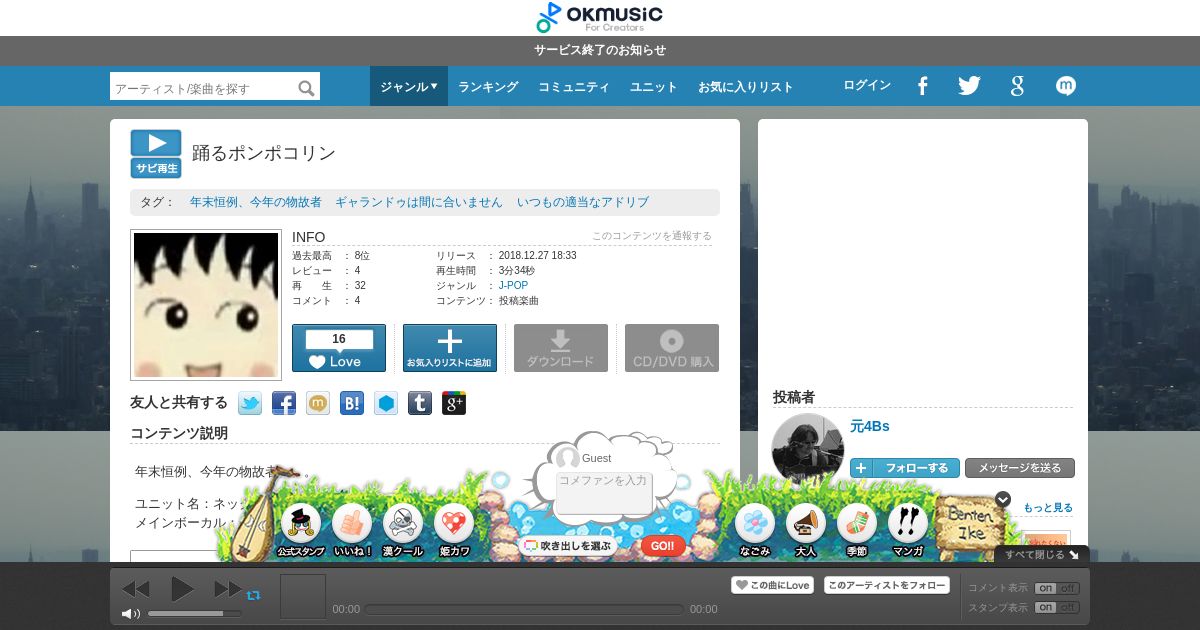
Task: Open サービス終了のお知らせ notice
Action: coord(600,50)
